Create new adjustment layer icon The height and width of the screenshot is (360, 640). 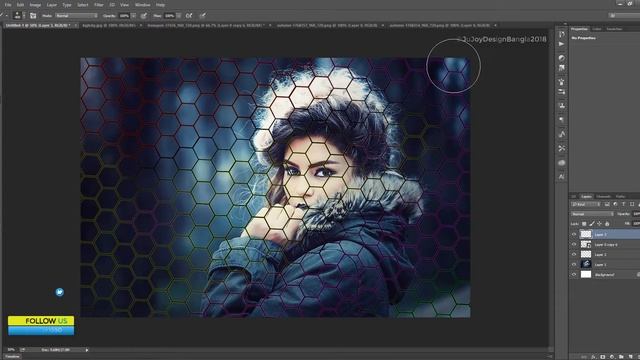click(x=612, y=357)
